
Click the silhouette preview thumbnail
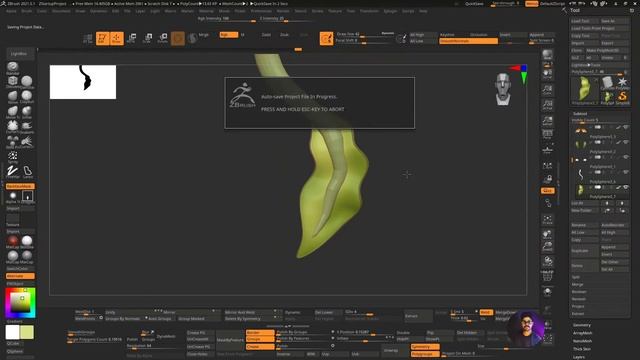(83, 82)
